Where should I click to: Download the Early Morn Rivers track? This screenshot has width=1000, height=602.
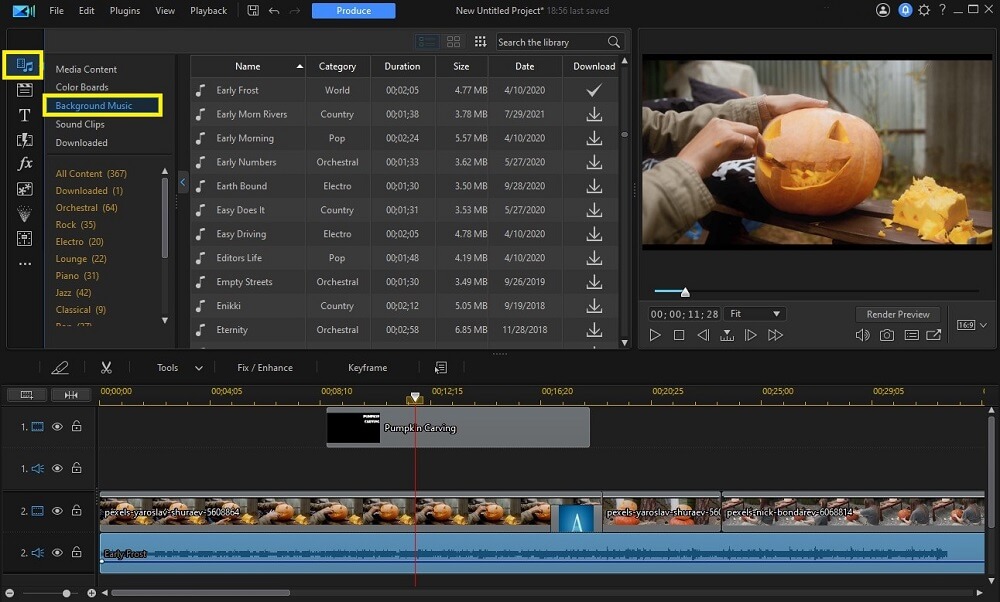pyautogui.click(x=594, y=114)
